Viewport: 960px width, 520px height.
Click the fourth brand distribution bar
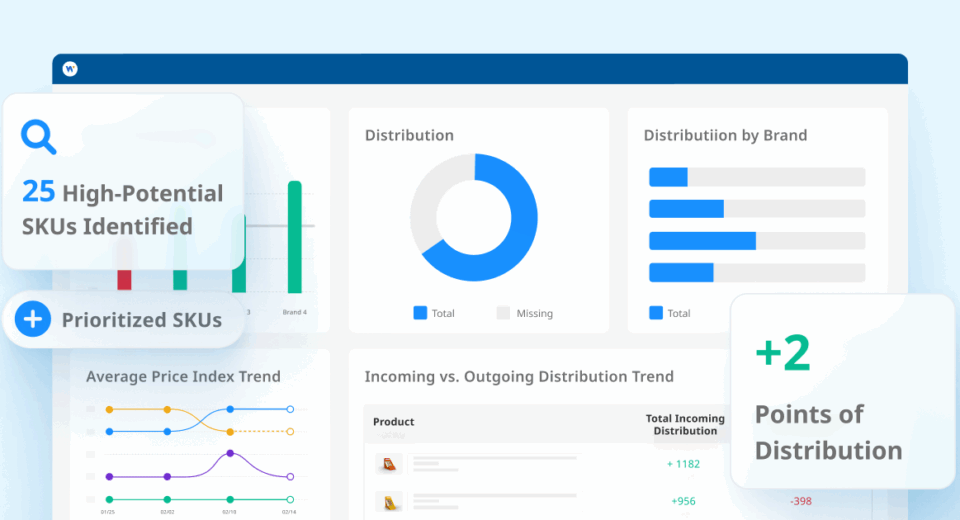pos(757,273)
